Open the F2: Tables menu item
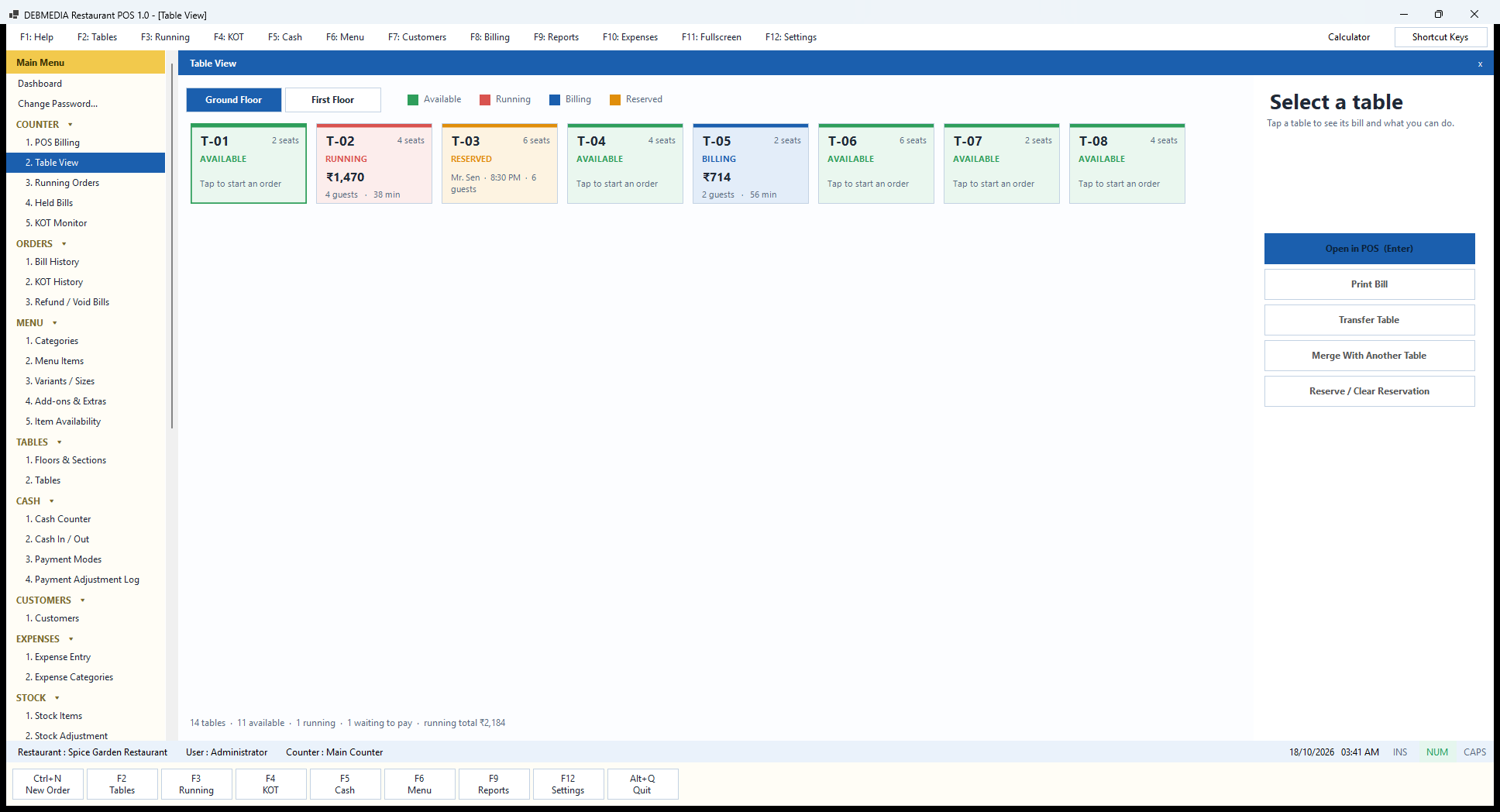This screenshot has width=1500, height=812. click(x=97, y=37)
